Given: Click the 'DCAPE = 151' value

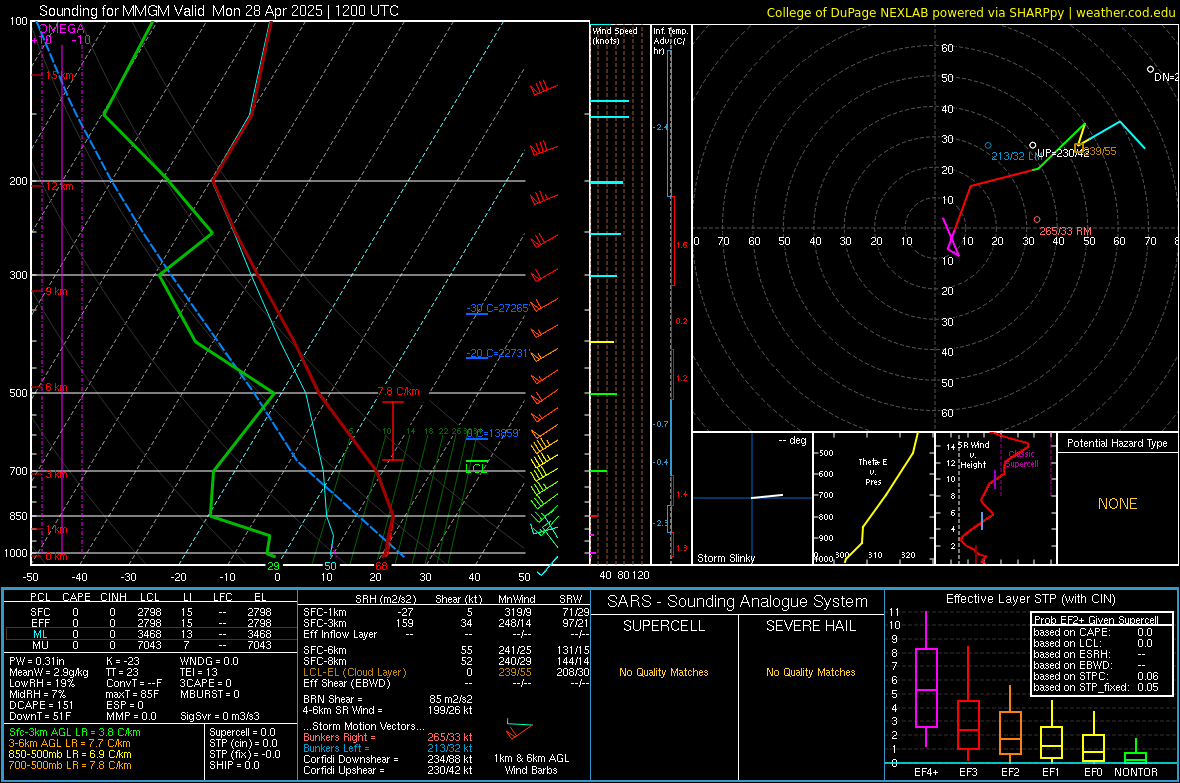Looking at the screenshot, I should tap(41, 705).
